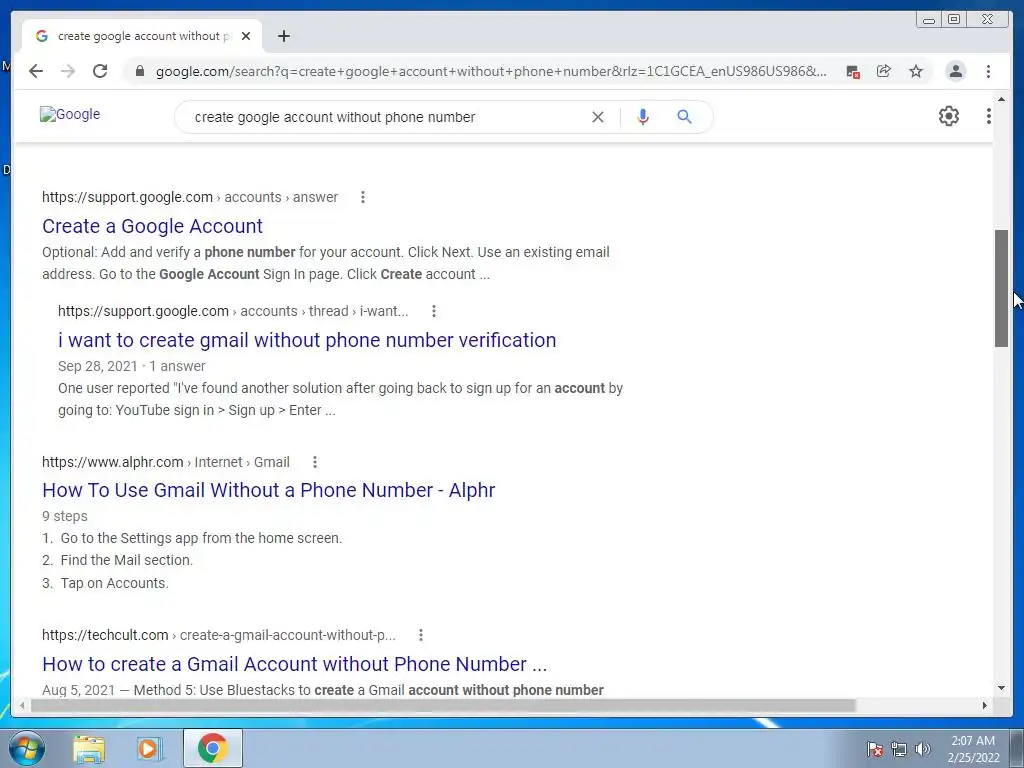Open the network tray icon
The image size is (1024, 768).
tap(899, 749)
